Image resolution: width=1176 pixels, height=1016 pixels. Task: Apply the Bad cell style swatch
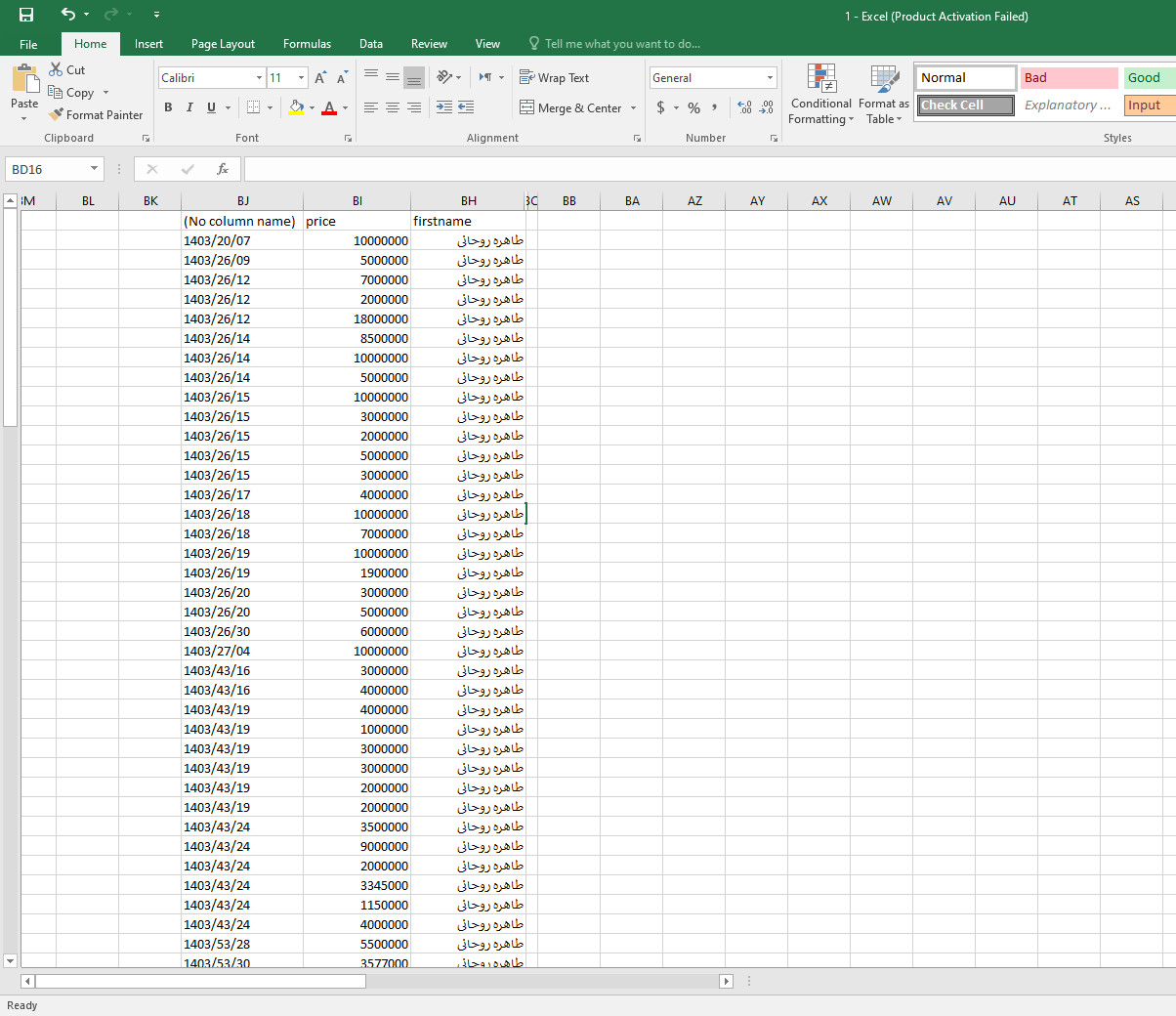tap(1069, 78)
